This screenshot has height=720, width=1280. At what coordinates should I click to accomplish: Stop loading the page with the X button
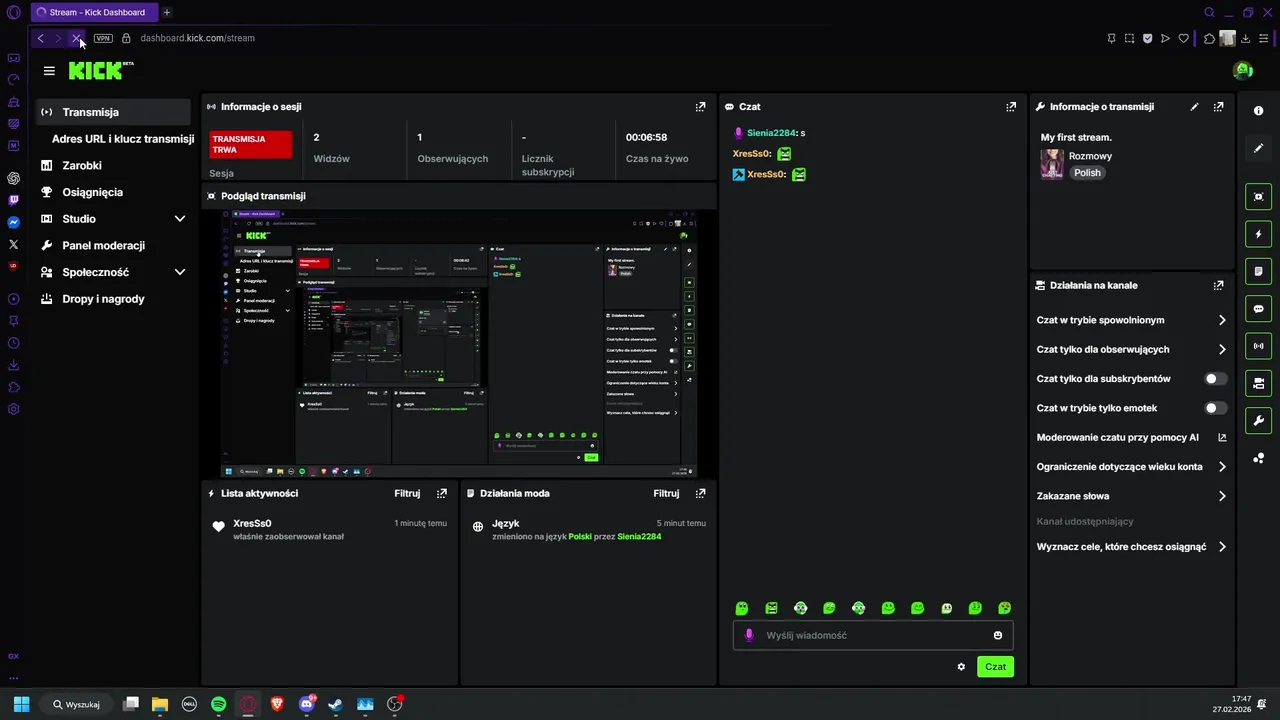tap(76, 38)
